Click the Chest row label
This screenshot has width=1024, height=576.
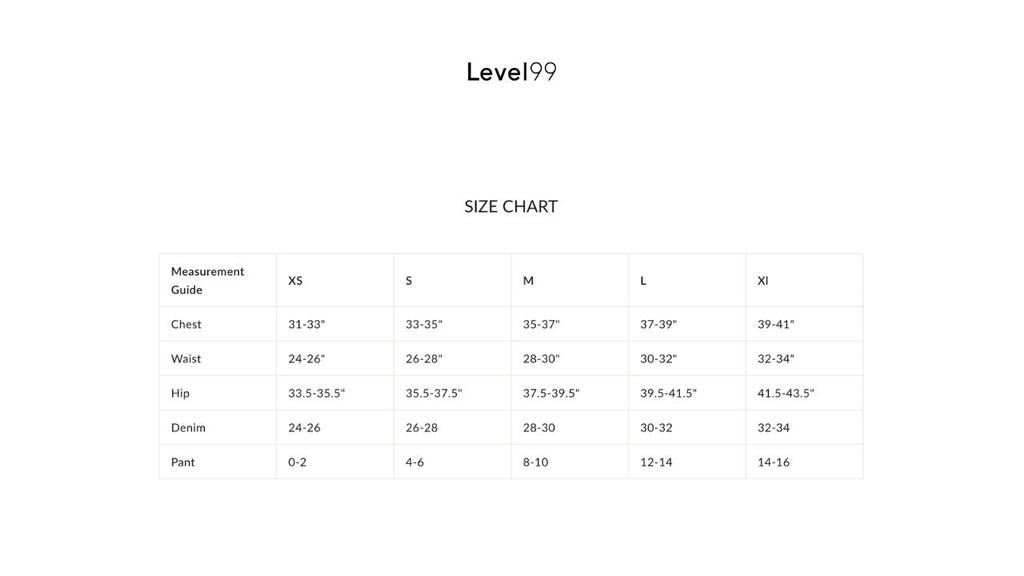186,324
